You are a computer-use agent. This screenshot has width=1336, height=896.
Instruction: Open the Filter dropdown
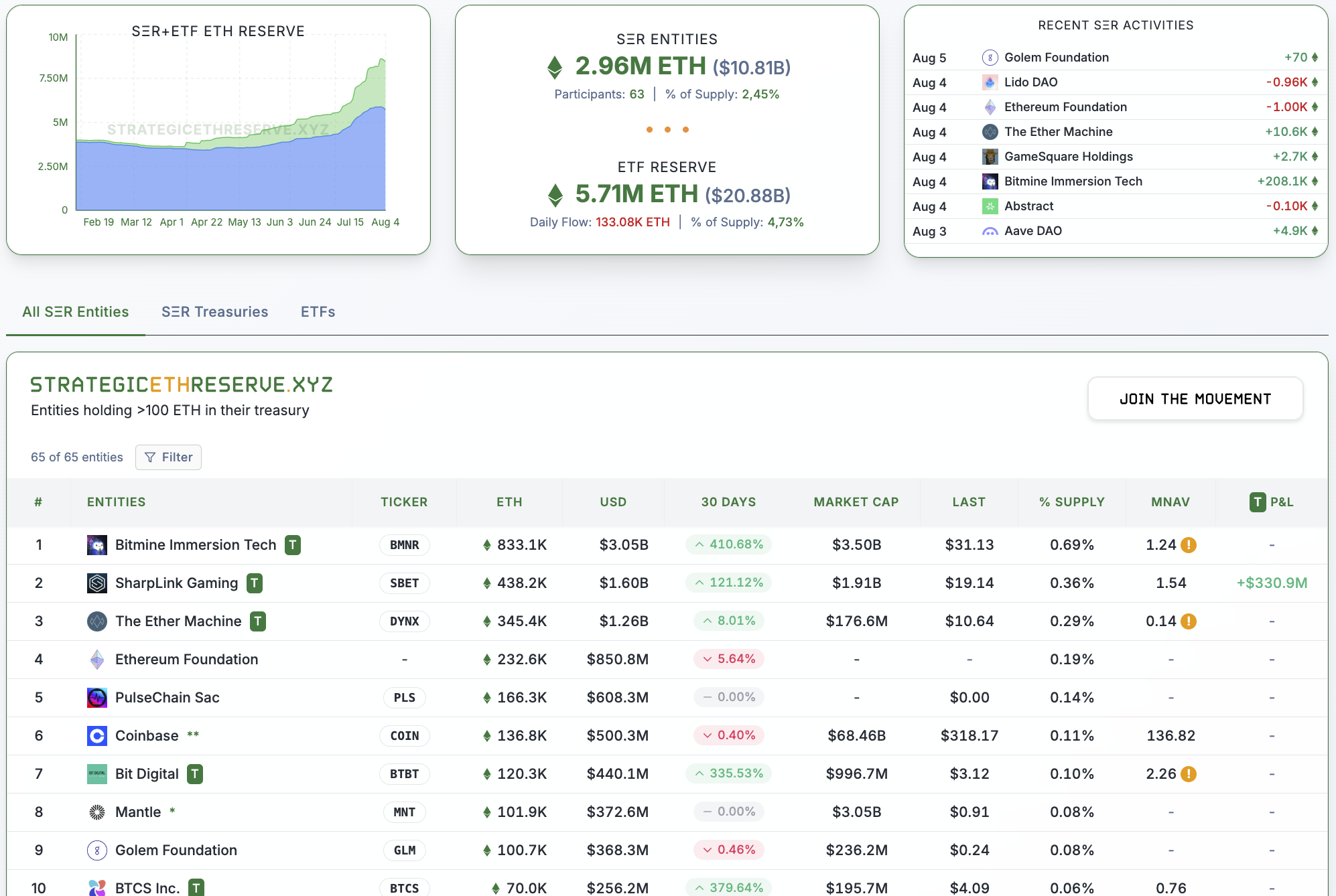[168, 457]
